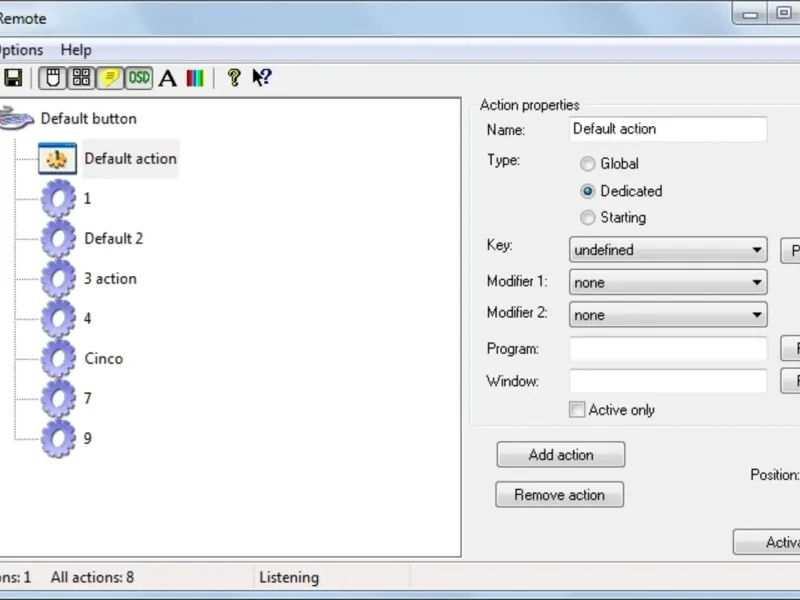Select the Default 2 tree label
This screenshot has width=800, height=600.
[x=114, y=238]
